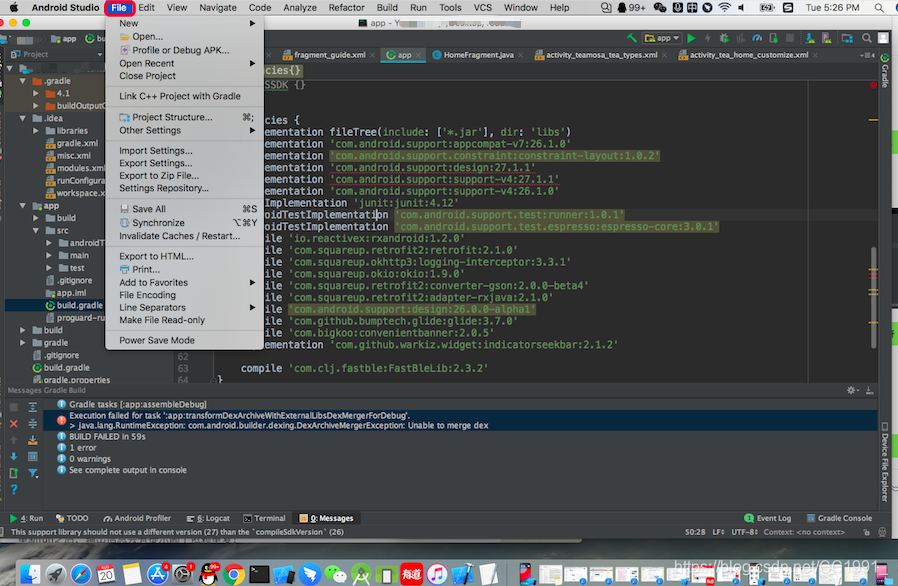Open the filter messages dropdown funnel icon
This screenshot has width=898, height=586.
(33, 473)
